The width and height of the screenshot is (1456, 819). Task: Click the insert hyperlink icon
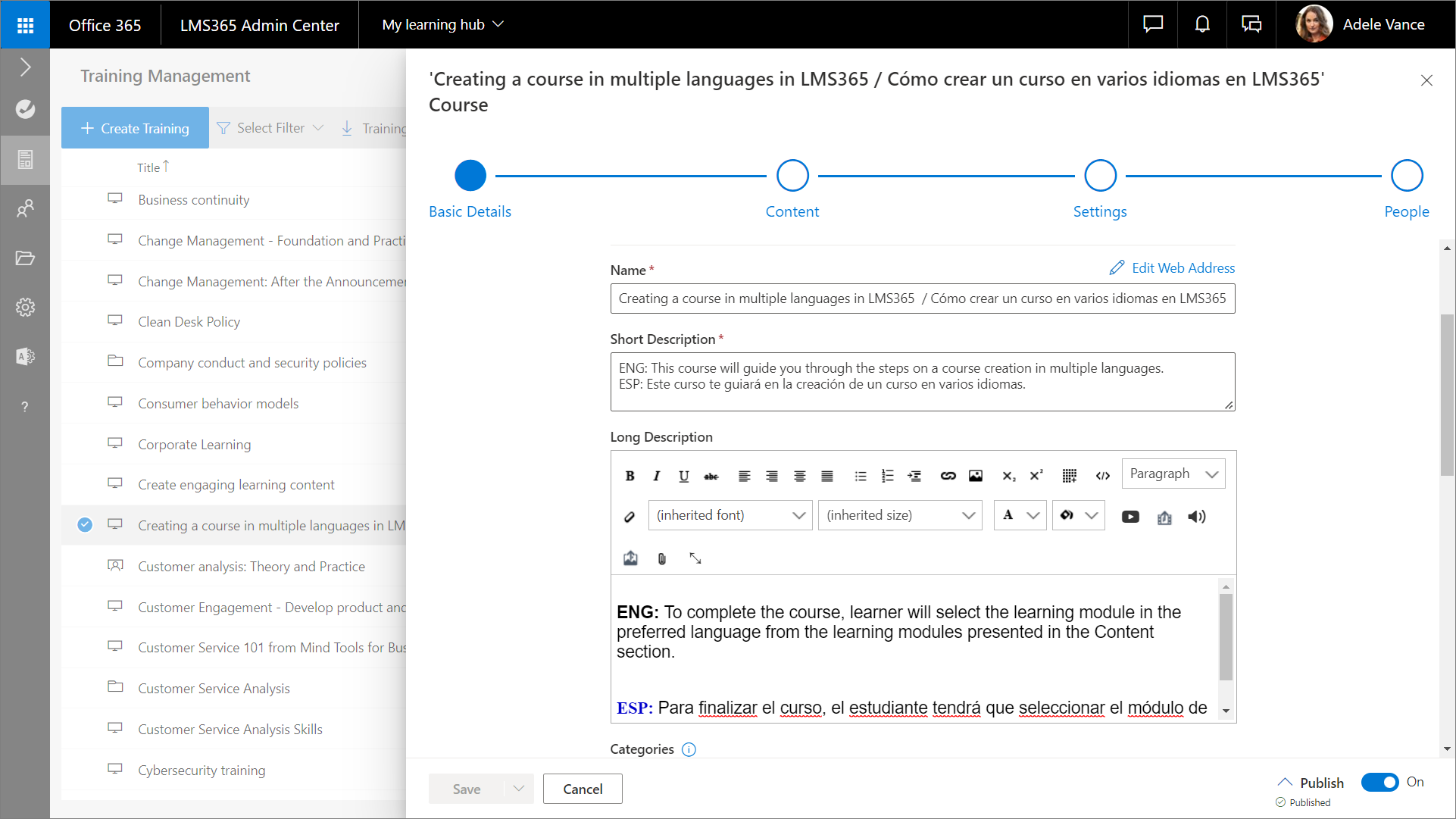tap(948, 476)
